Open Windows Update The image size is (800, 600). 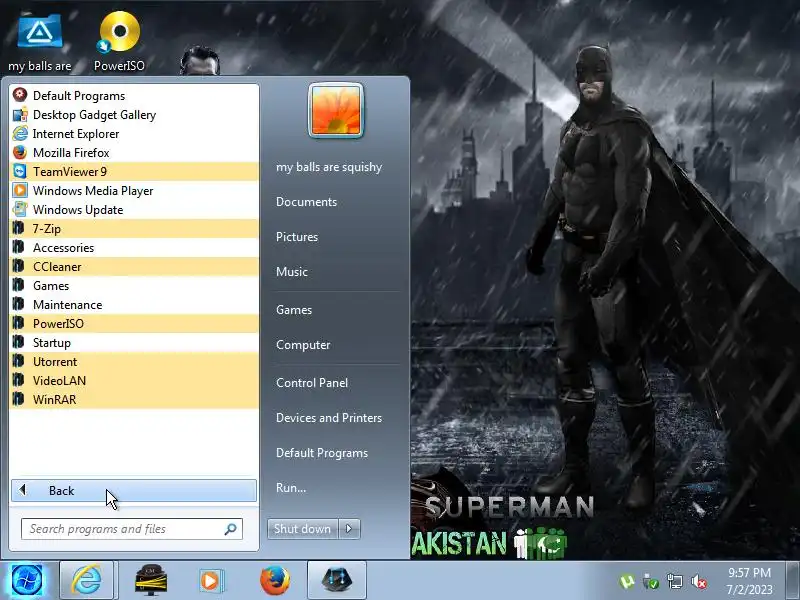tap(134, 210)
